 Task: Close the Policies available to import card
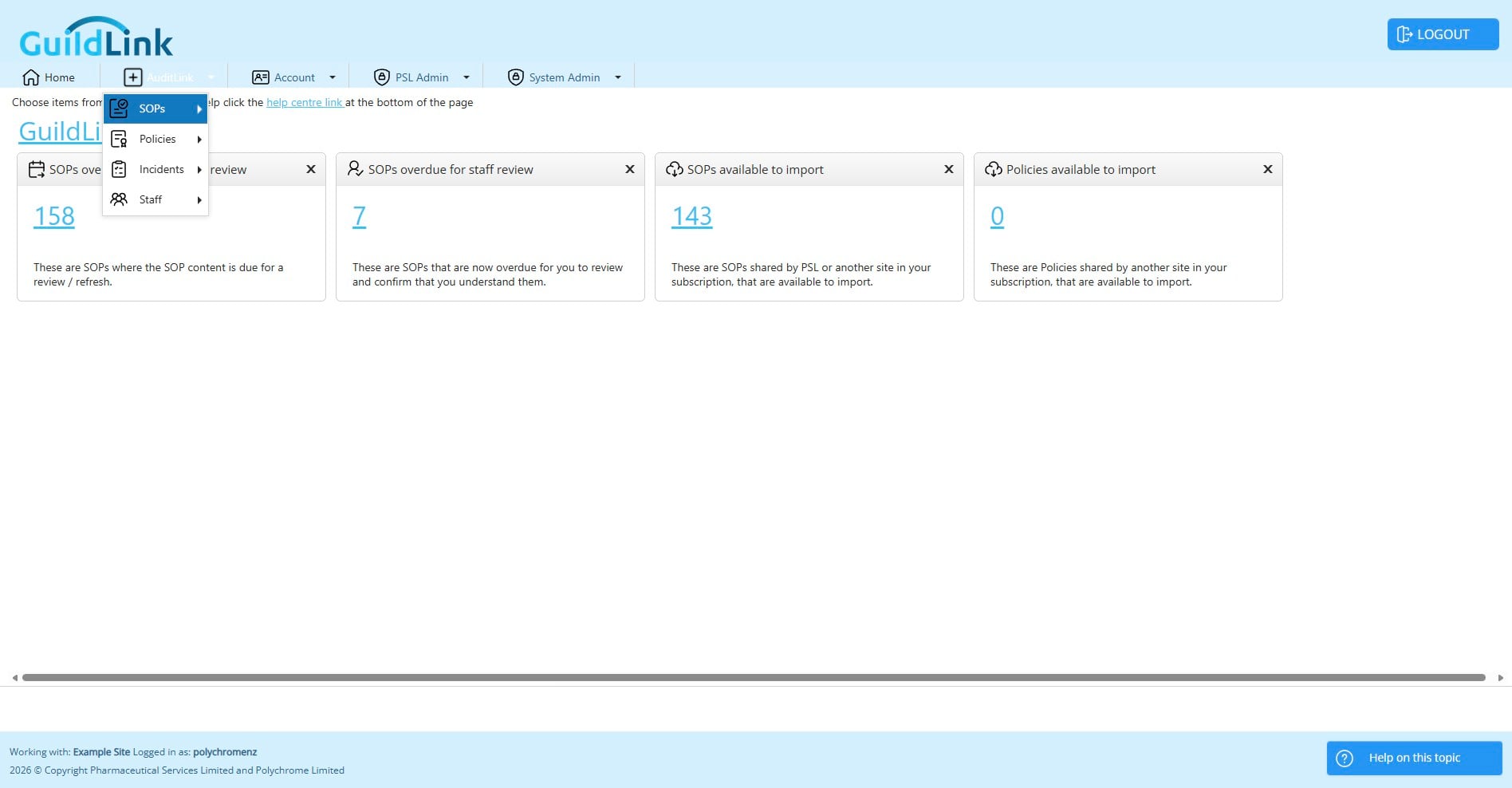[x=1268, y=169]
